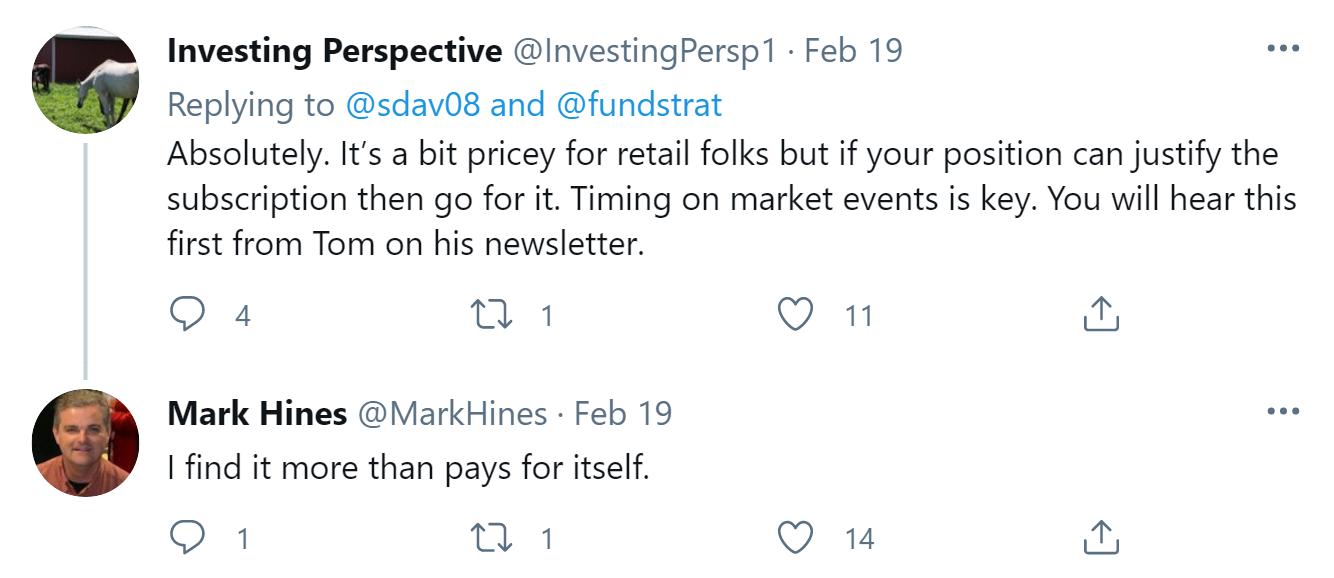Like Investing Perspective's tweet
Screen dimensions: 1334x578
click(795, 315)
